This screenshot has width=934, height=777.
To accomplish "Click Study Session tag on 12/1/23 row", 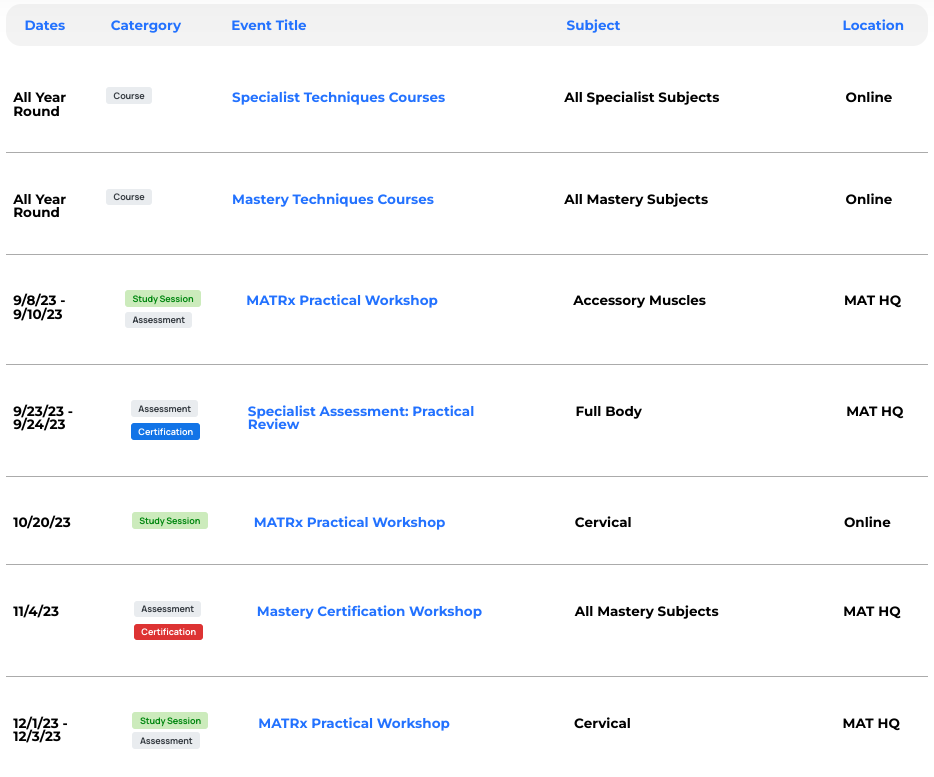I will pyautogui.click(x=170, y=720).
